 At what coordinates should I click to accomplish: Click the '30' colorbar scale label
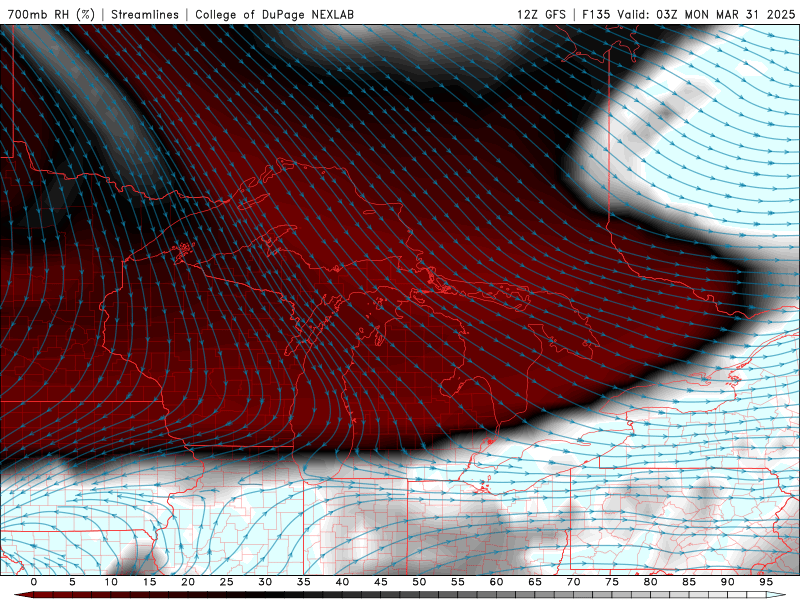tap(265, 582)
